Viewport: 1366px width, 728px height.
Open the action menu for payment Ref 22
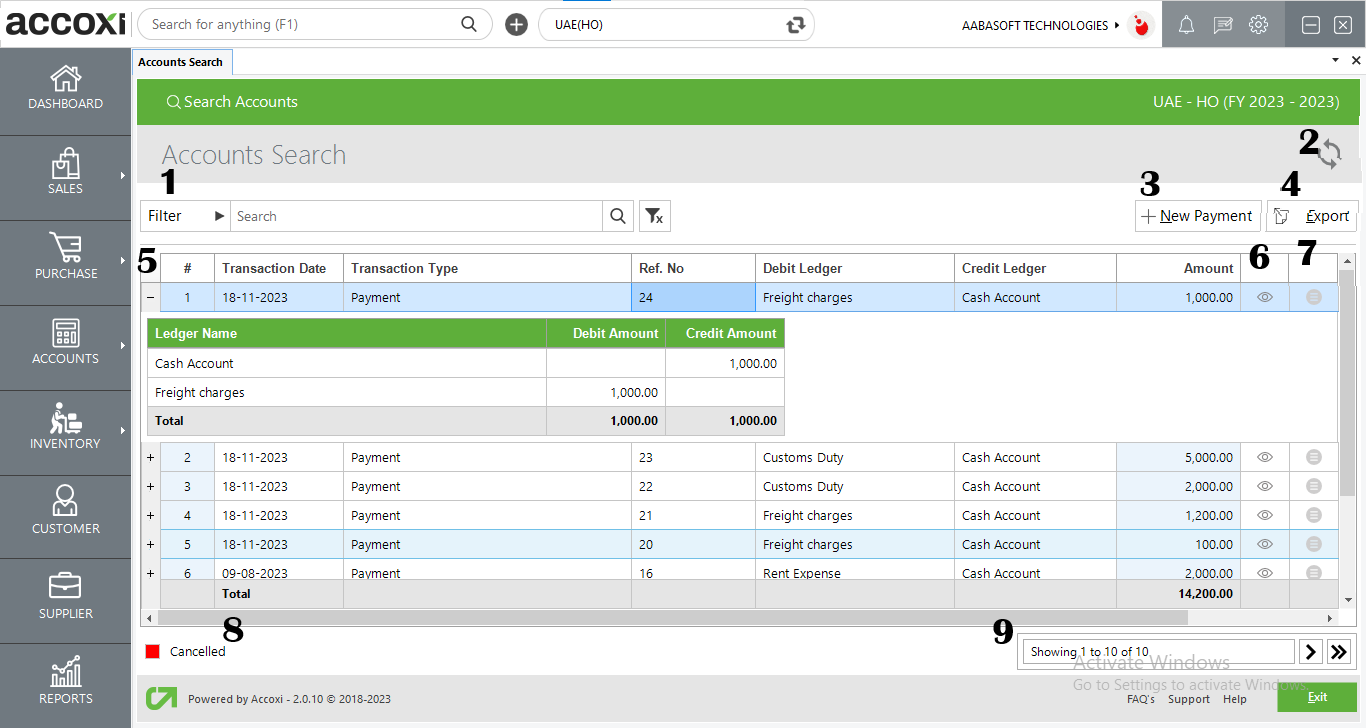1312,486
